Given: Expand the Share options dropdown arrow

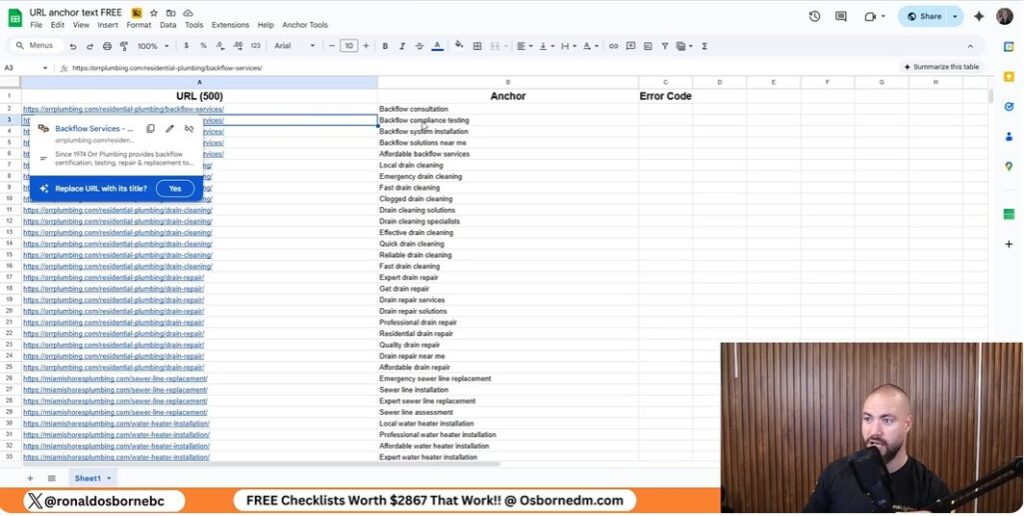Looking at the screenshot, I should 955,16.
